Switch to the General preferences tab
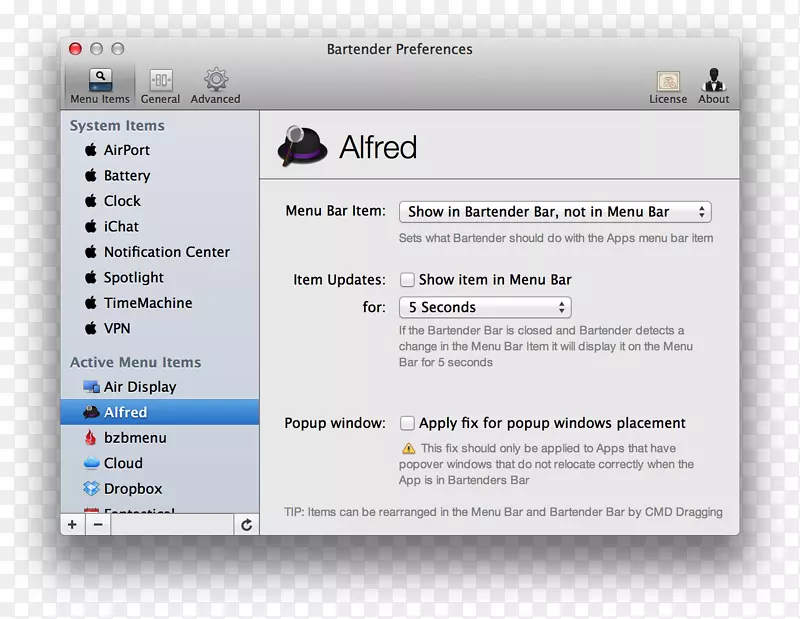Viewport: 800px width, 619px height. tap(160, 86)
